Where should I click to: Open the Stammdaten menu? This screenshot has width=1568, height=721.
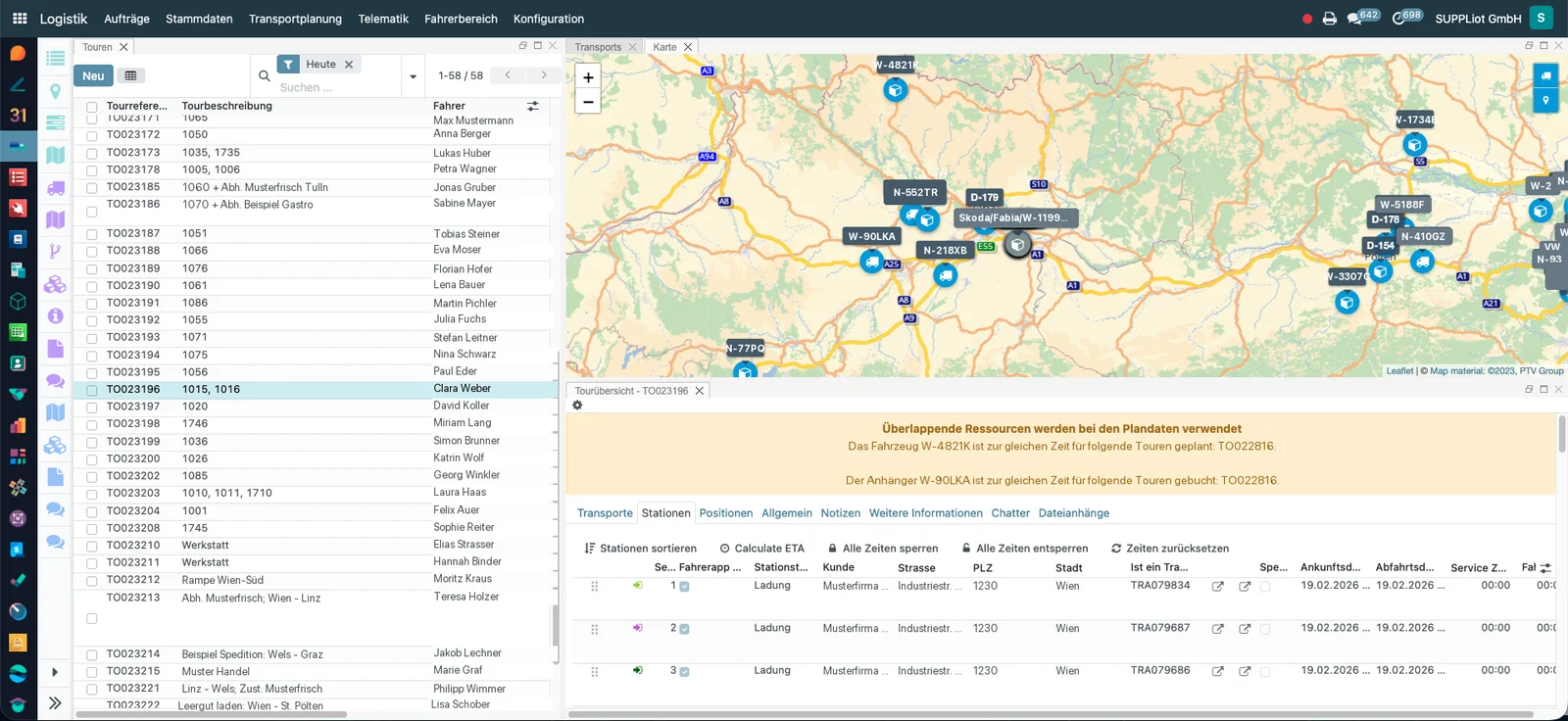(199, 19)
